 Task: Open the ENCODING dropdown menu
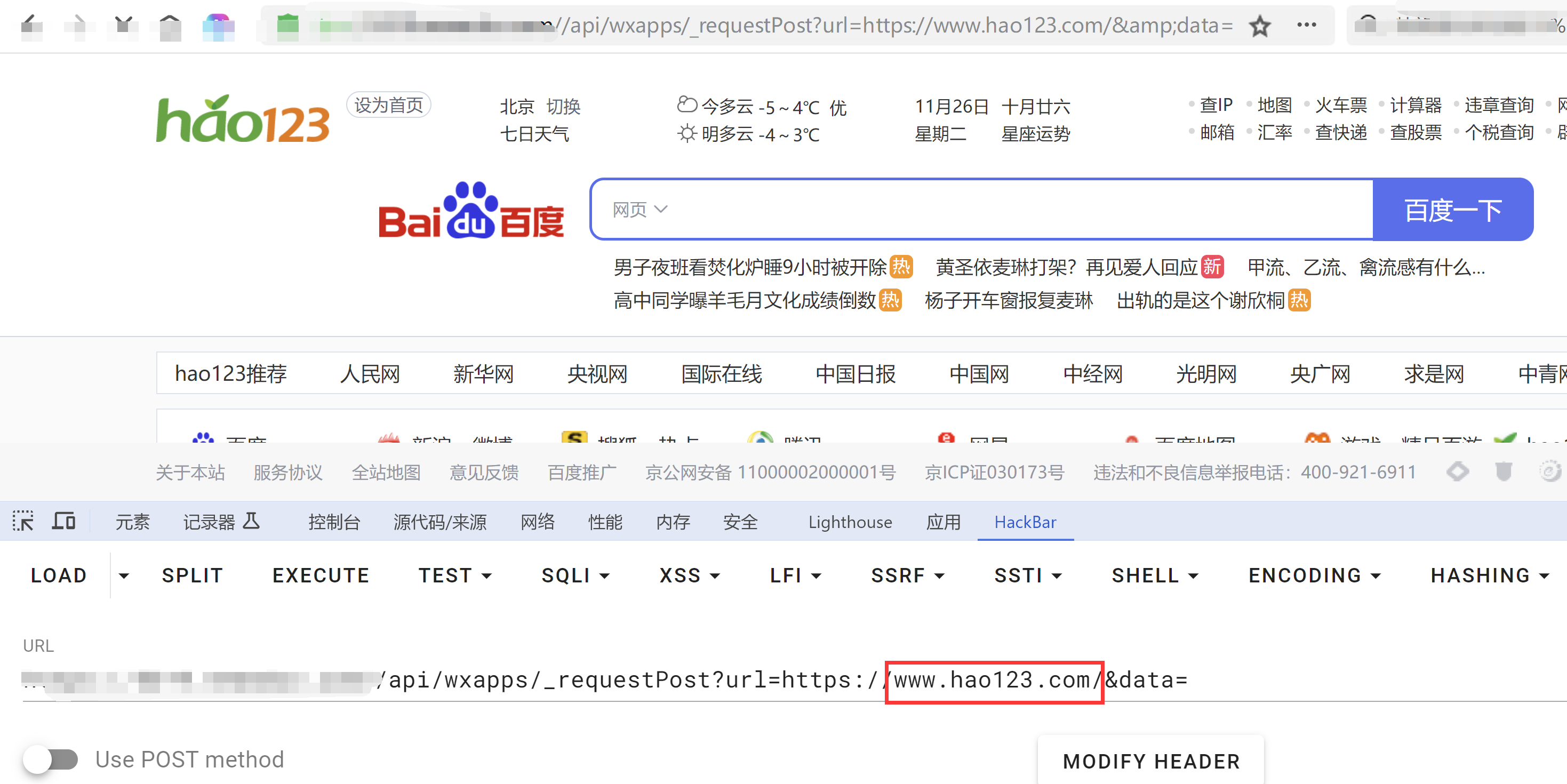[x=1314, y=575]
